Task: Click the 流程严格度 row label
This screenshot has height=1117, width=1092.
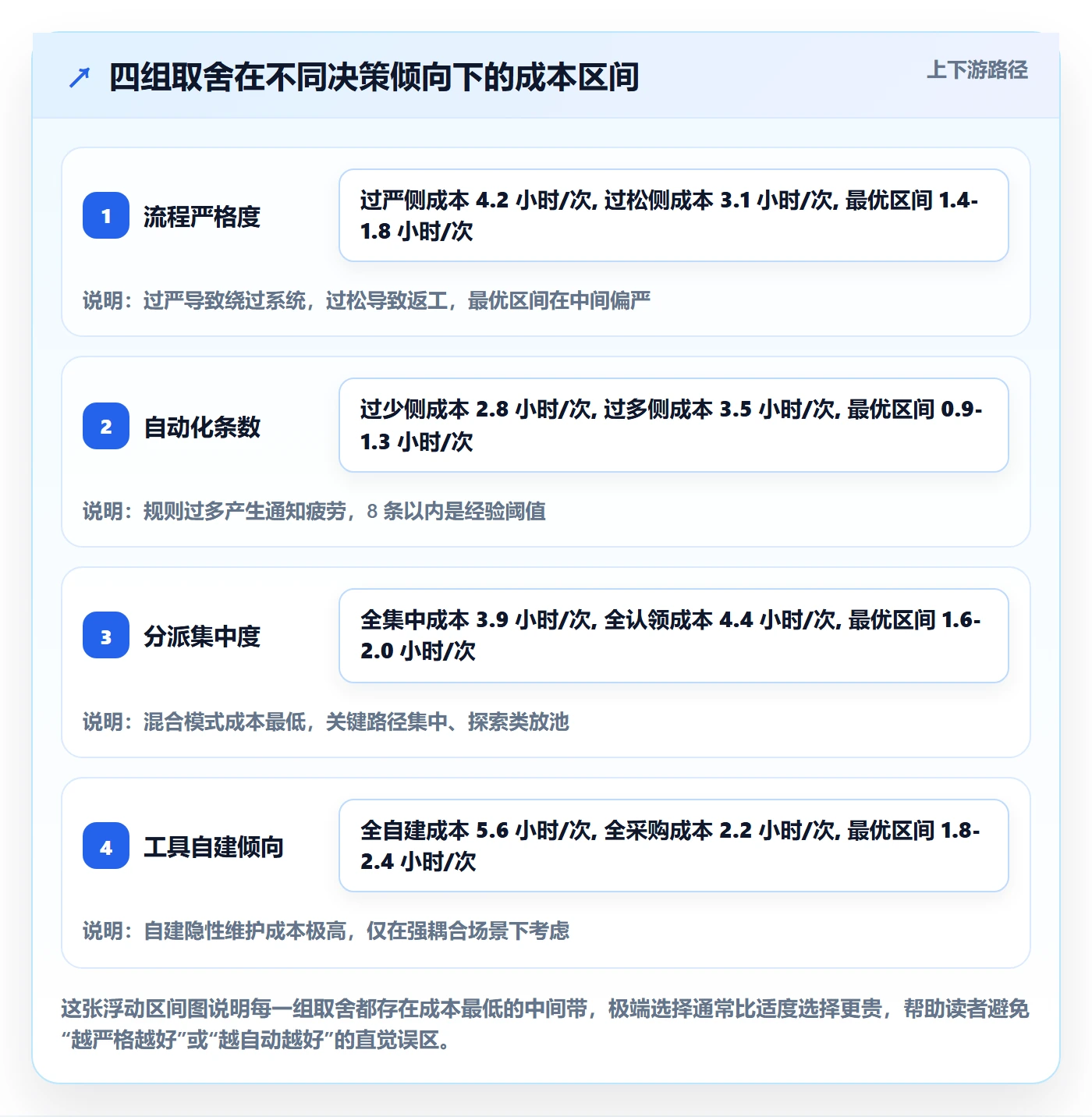Action: click(x=202, y=216)
